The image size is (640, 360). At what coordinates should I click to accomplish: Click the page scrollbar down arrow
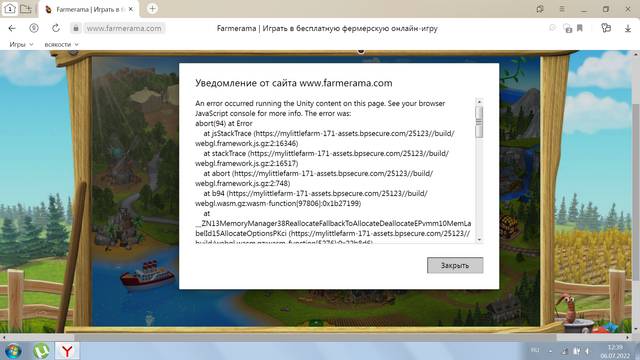pyautogui.click(x=636, y=329)
